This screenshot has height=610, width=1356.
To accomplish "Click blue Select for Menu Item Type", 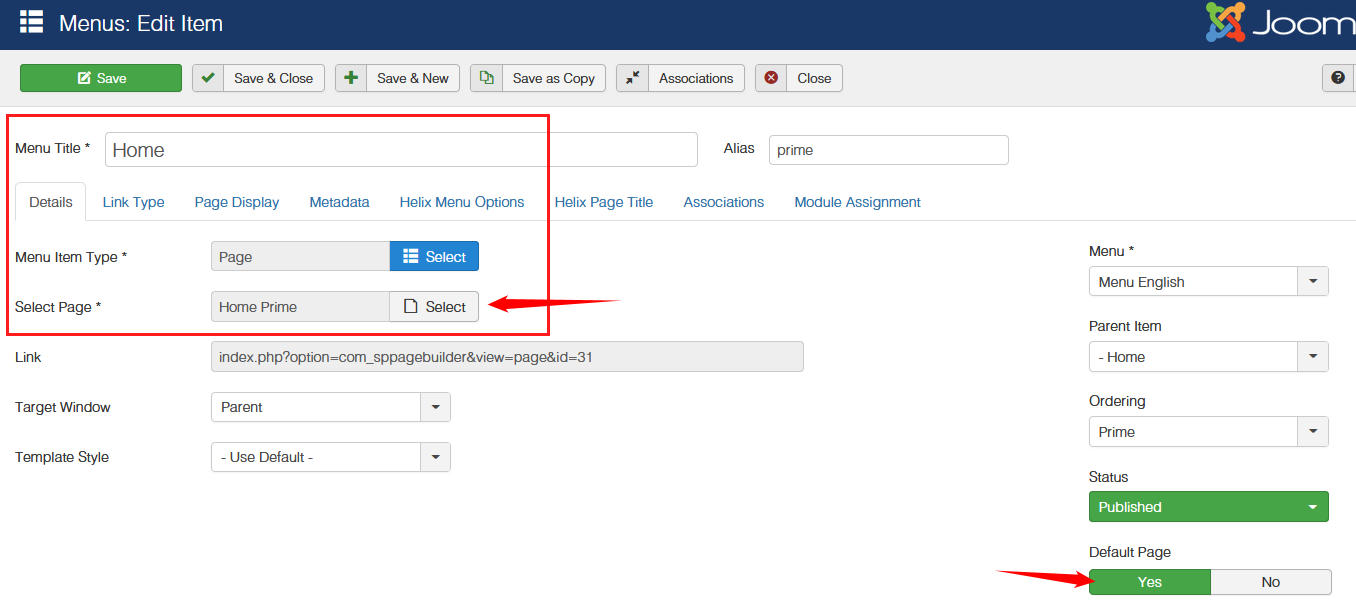I will coord(434,257).
